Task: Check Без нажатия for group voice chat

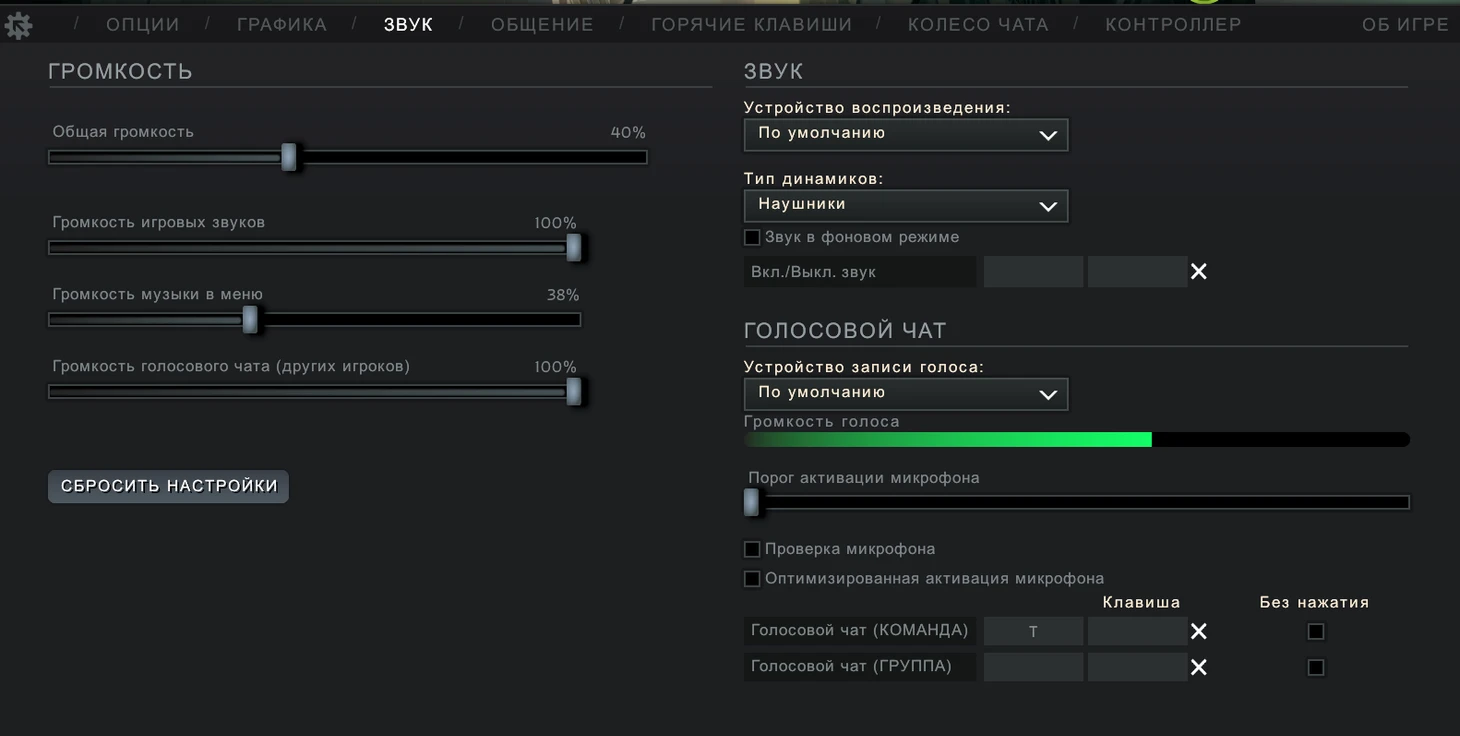Action: (1315, 667)
